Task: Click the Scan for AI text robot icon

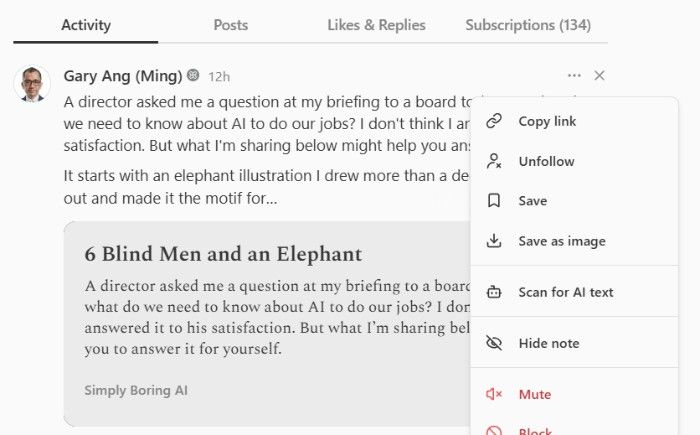Action: 494,292
